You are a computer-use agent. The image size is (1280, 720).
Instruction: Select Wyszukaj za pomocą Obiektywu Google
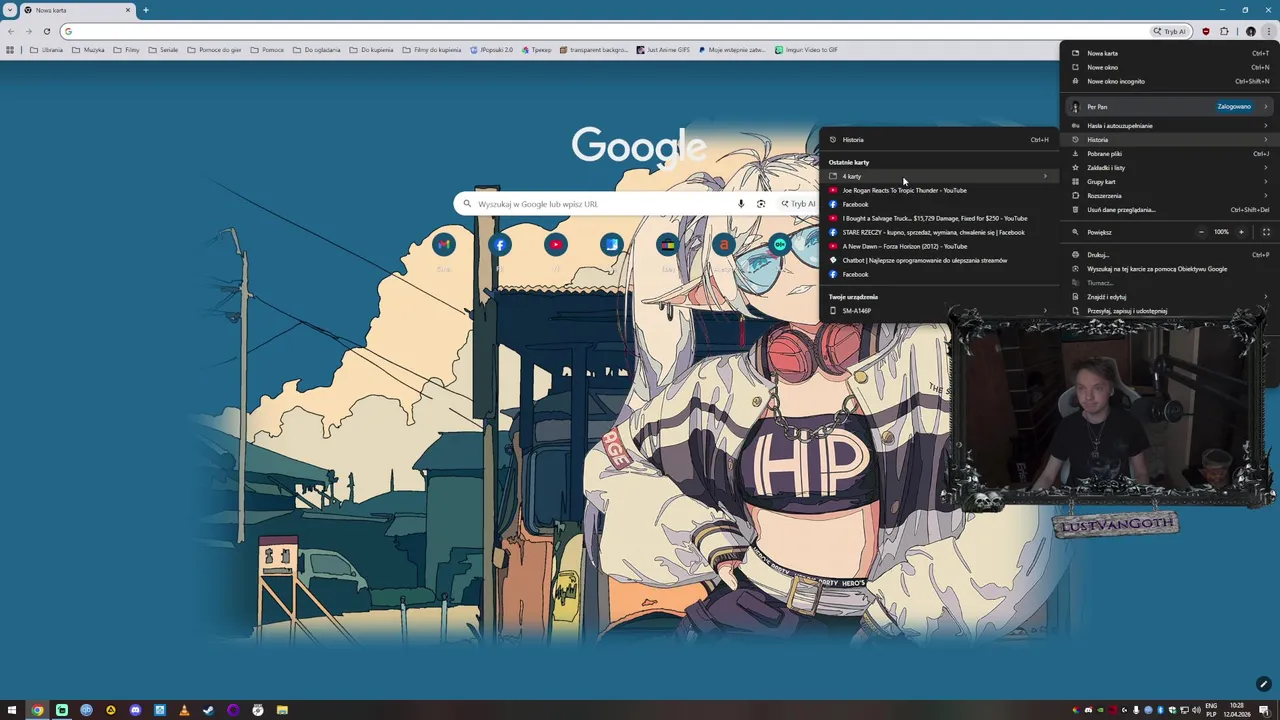tap(1169, 269)
